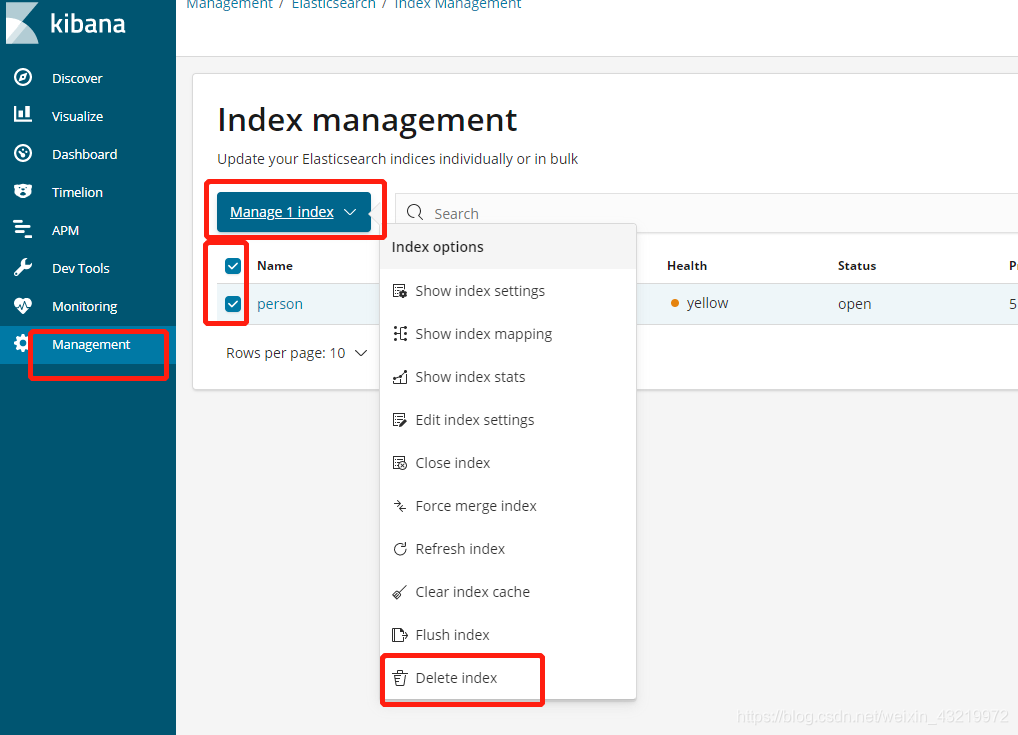Click the Delete index trash icon
Image resolution: width=1018 pixels, height=735 pixels.
[400, 678]
